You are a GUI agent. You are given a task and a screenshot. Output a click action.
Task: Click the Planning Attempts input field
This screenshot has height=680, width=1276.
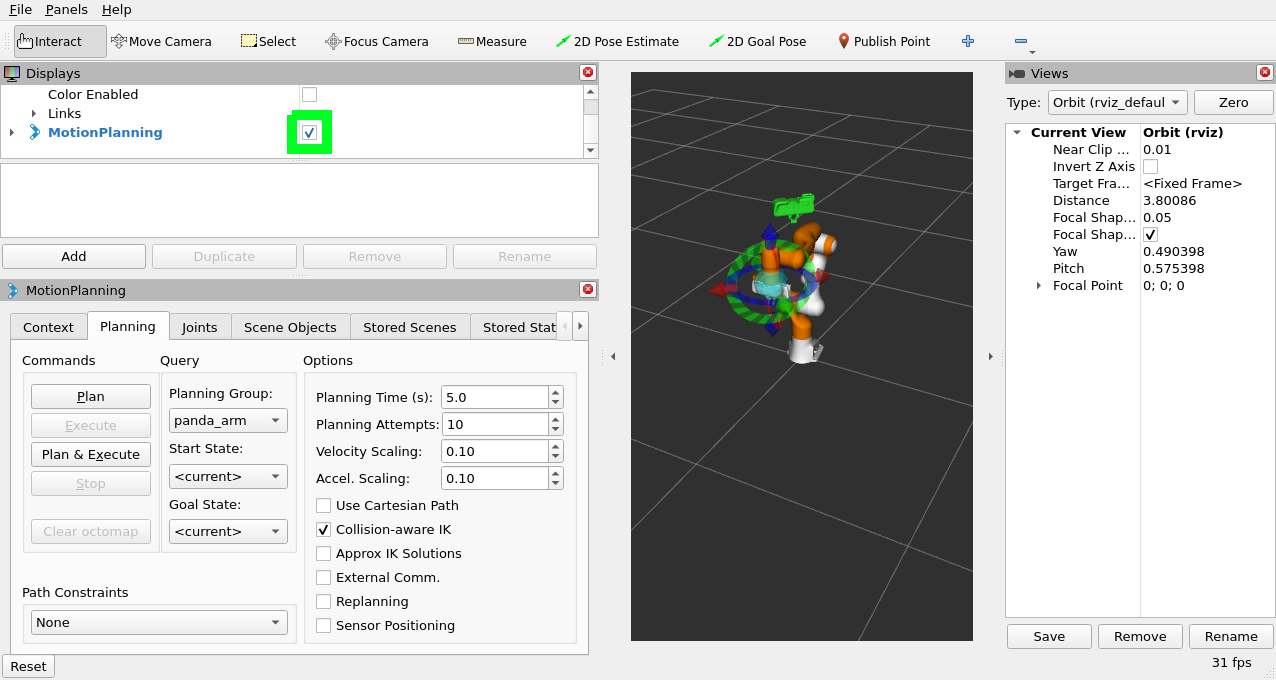495,424
